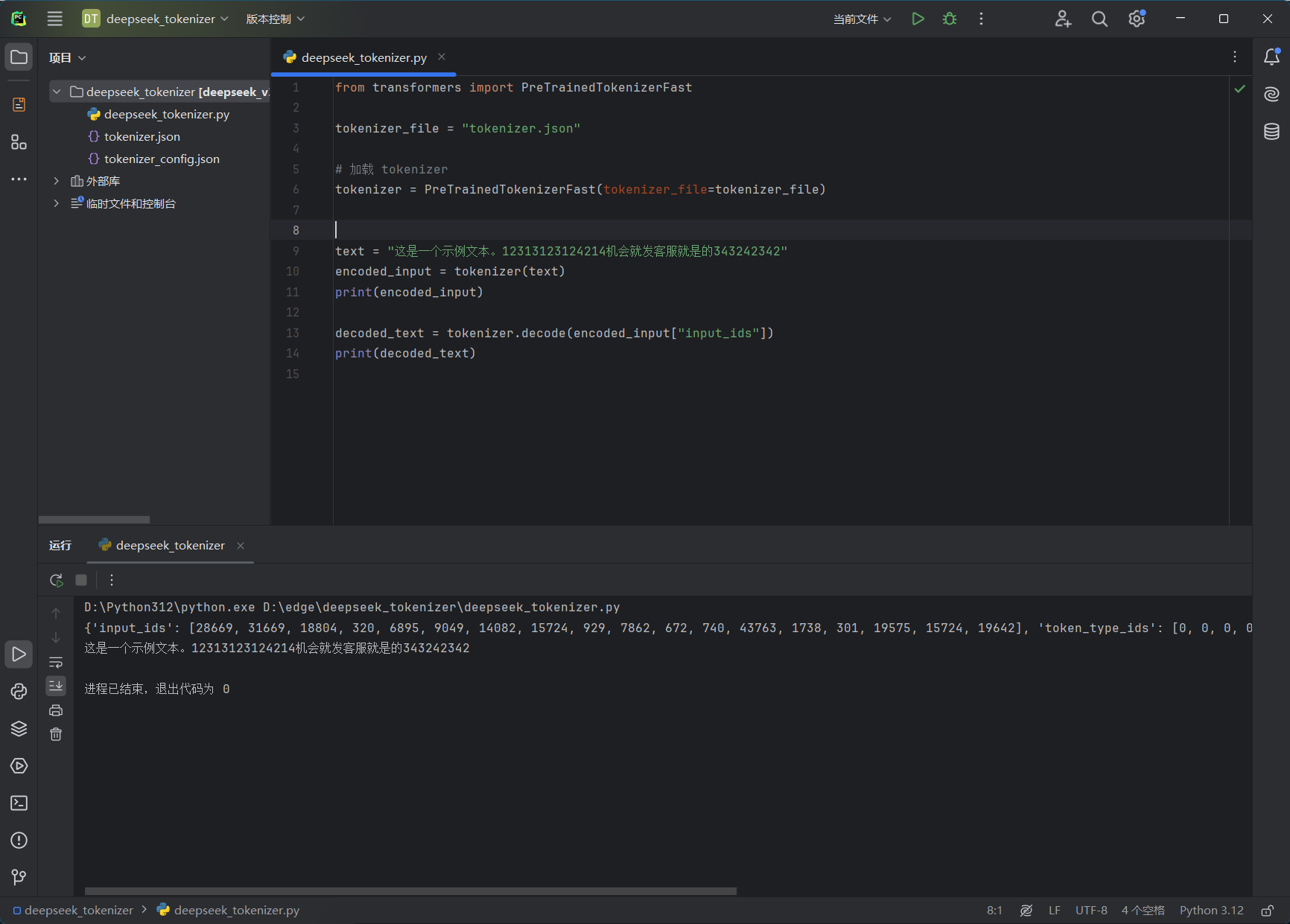Select deepseek_tokenizer.py in project tree
1290x924 pixels.
[167, 114]
